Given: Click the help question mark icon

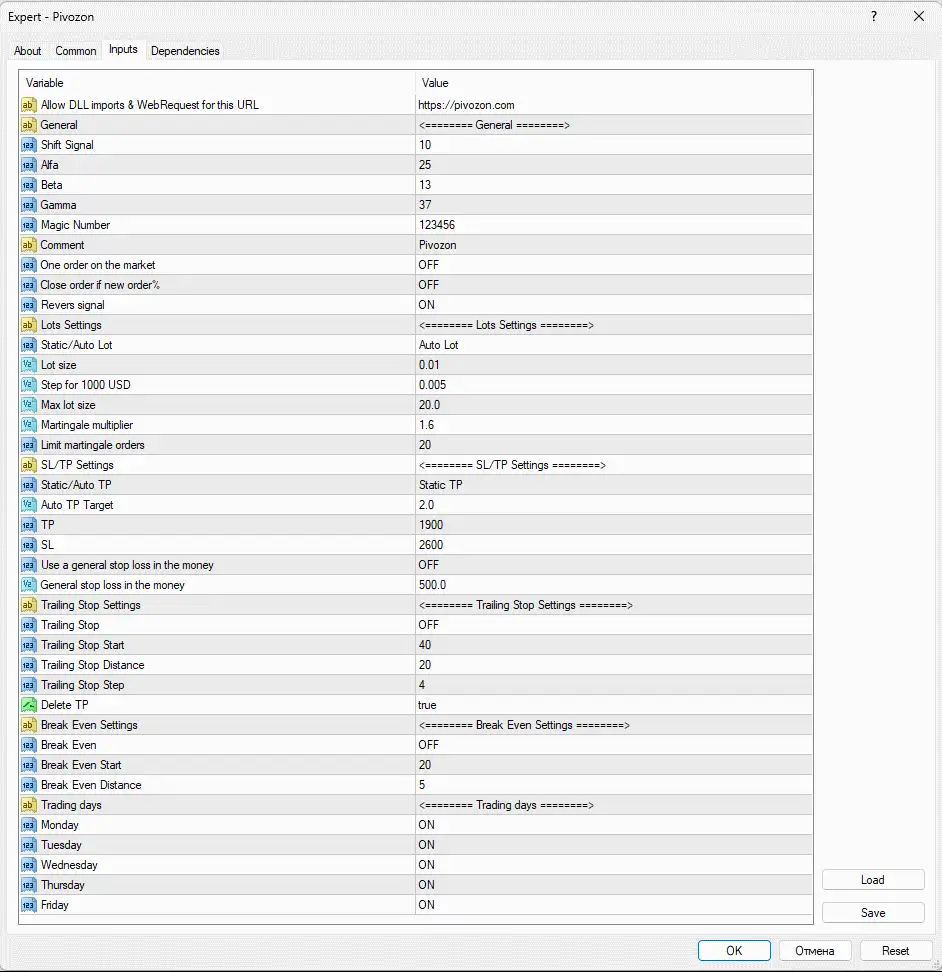Looking at the screenshot, I should [873, 17].
